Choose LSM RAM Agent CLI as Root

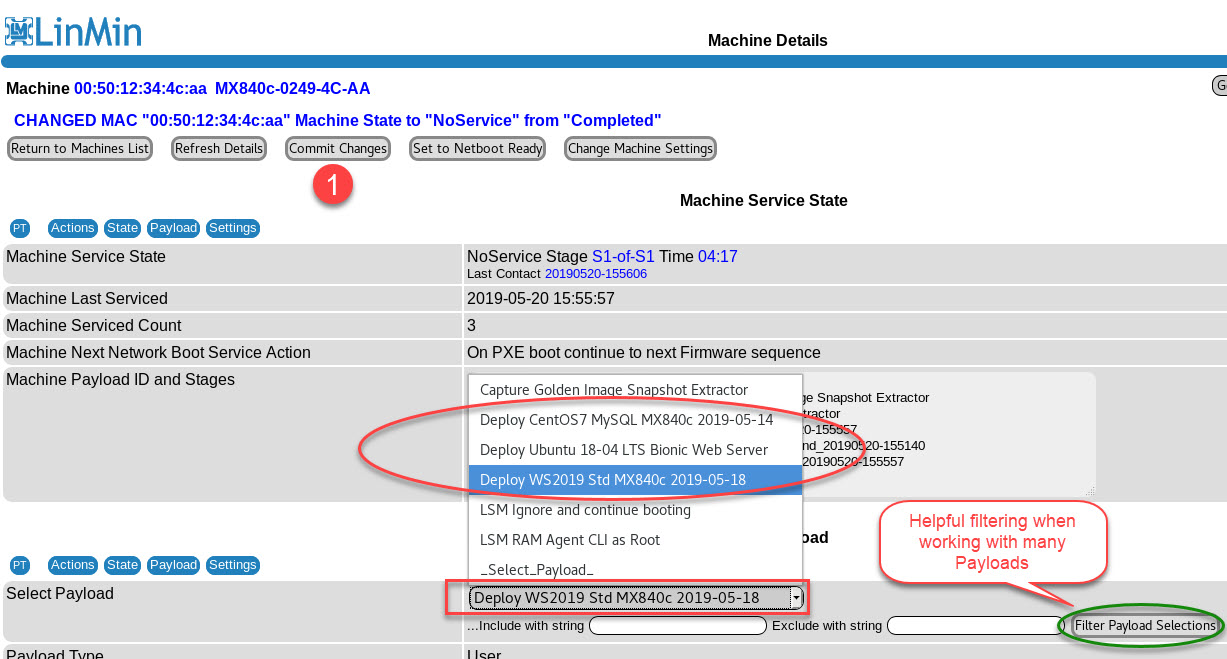coord(570,540)
